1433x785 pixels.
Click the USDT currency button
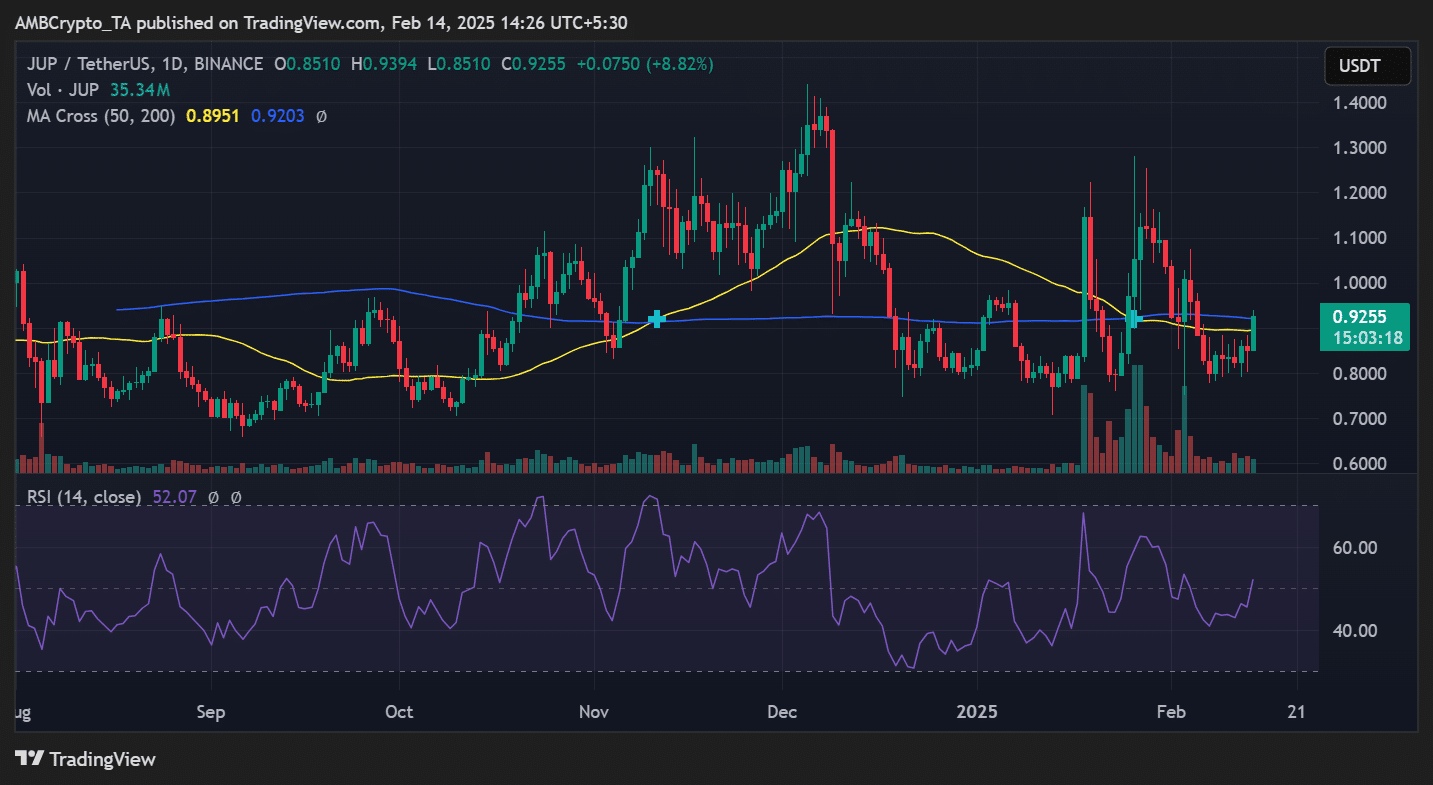[x=1366, y=66]
